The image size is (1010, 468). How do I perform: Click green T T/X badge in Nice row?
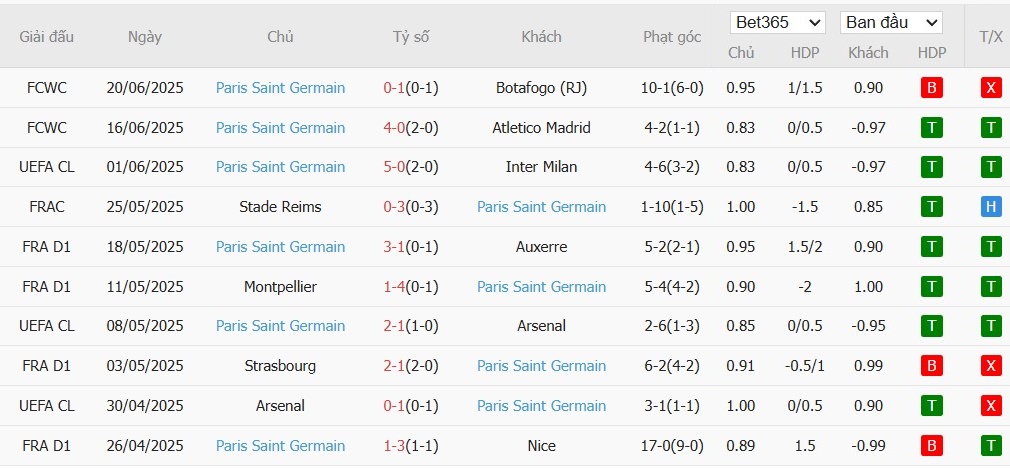point(991,445)
